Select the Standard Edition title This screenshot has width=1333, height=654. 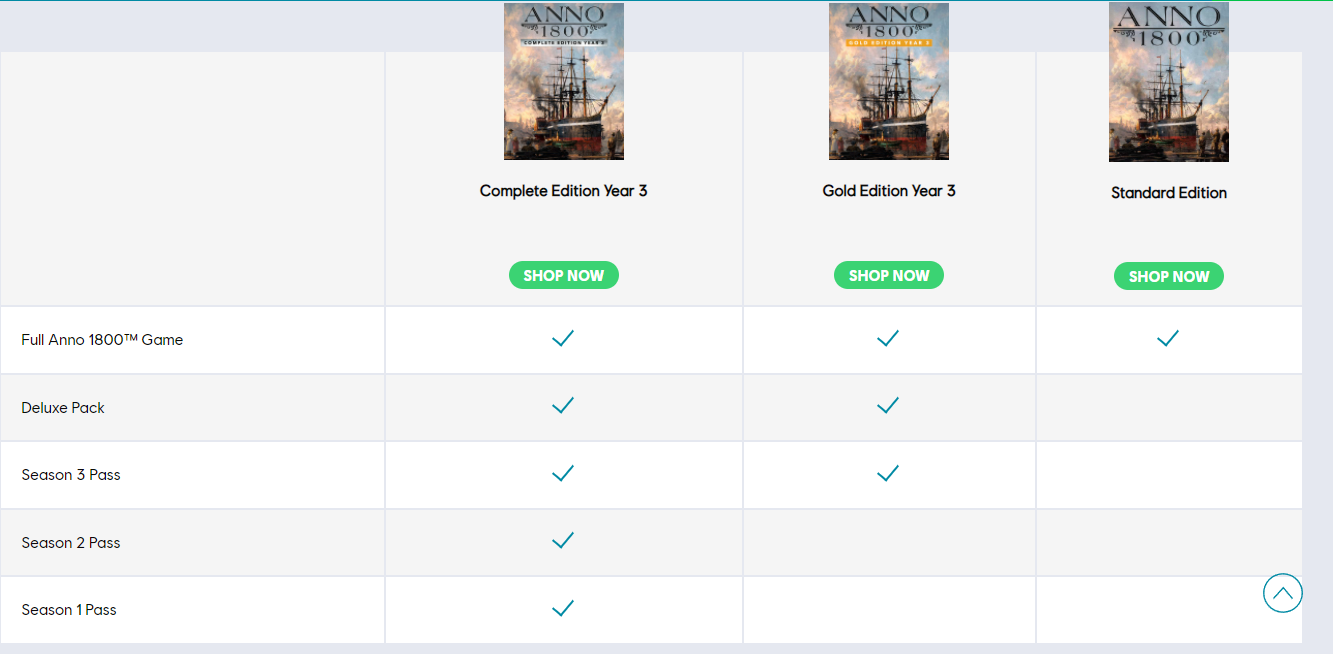[x=1169, y=192]
